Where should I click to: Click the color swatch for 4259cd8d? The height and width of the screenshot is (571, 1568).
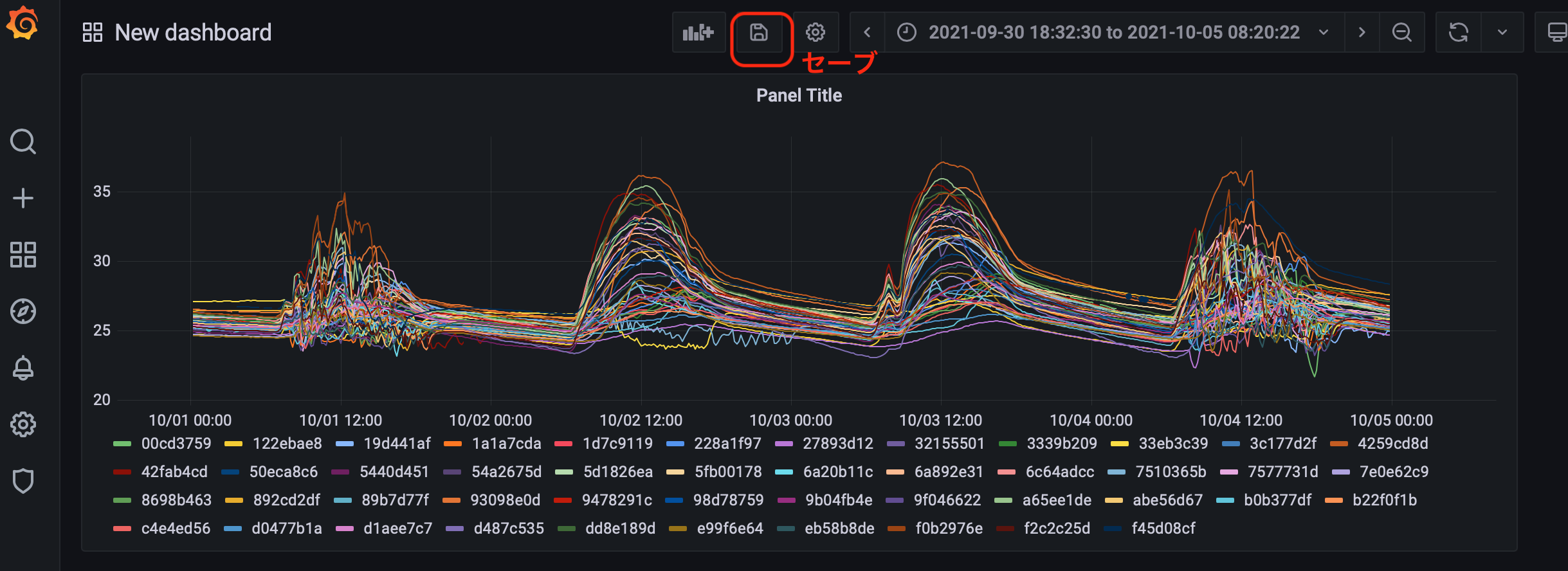(1338, 444)
